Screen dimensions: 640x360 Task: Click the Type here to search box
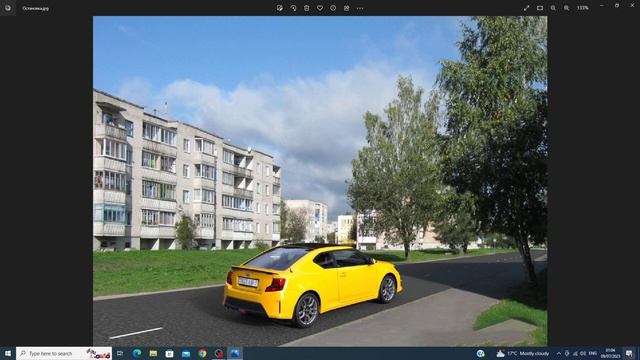click(x=64, y=353)
